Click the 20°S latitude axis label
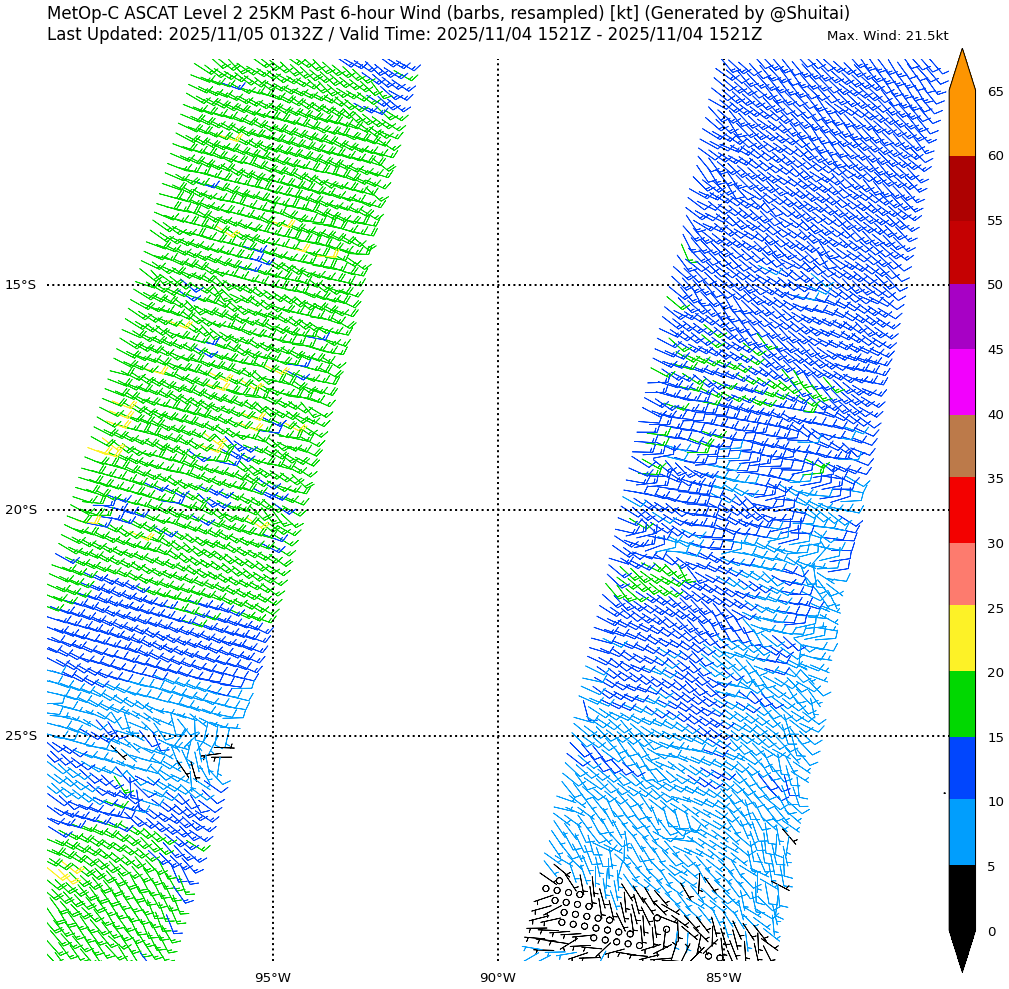This screenshot has width=1009, height=989. (20, 510)
